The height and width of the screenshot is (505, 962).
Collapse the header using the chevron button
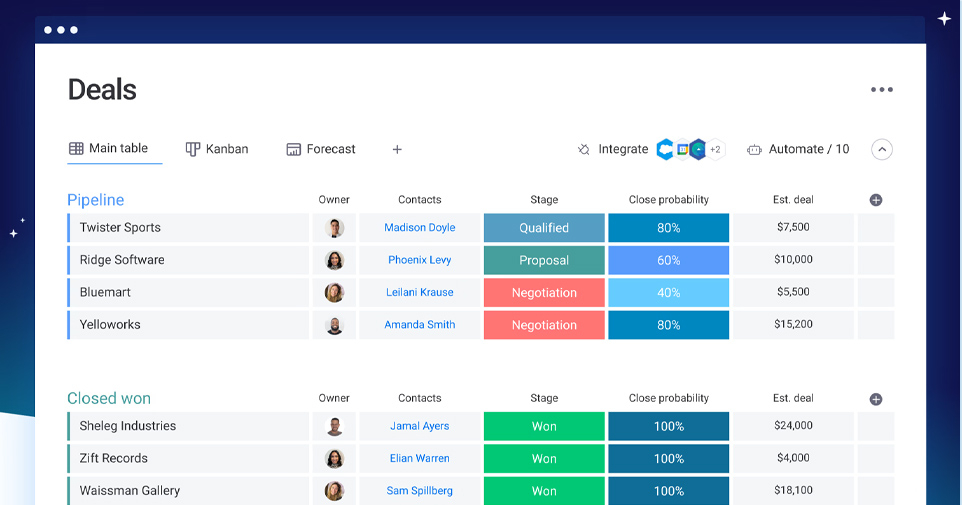tap(882, 150)
